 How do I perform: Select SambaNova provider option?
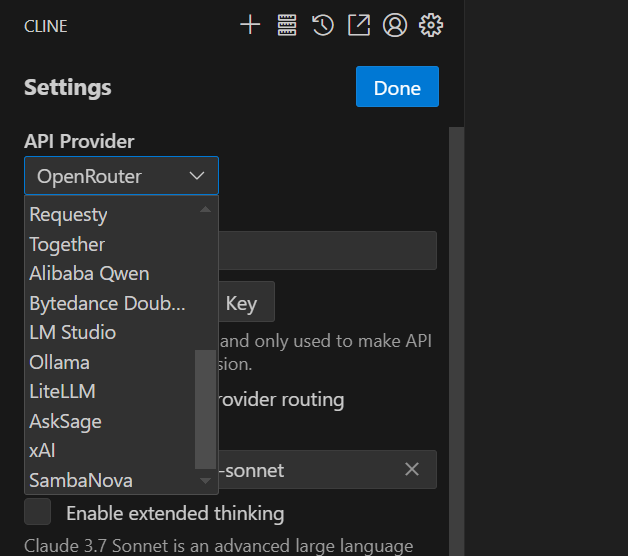[112, 480]
